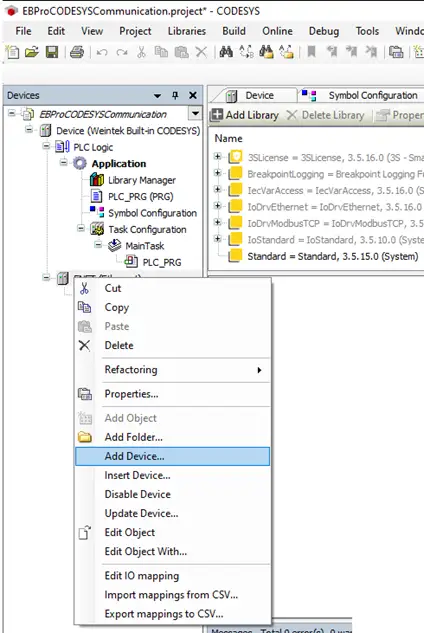Image resolution: width=424 pixels, height=633 pixels.
Task: Open the Tools menu
Action: point(367,31)
